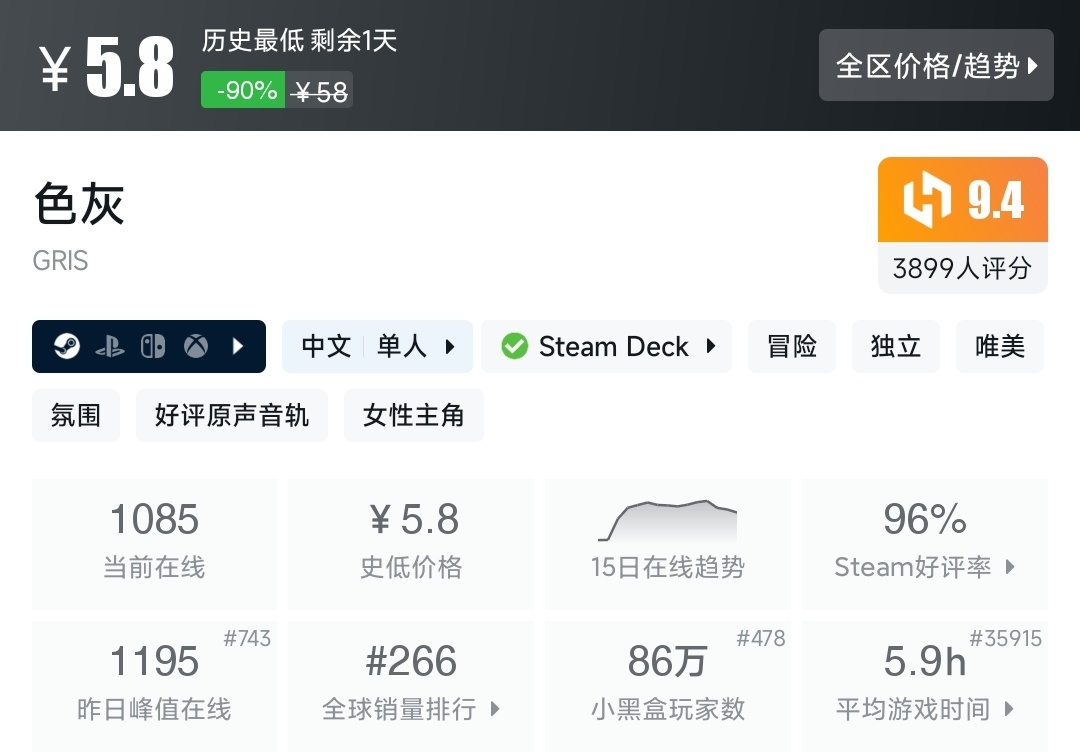Viewport: 1080px width, 753px height.
Task: Expand the 中文 单人 language details
Action: point(377,347)
